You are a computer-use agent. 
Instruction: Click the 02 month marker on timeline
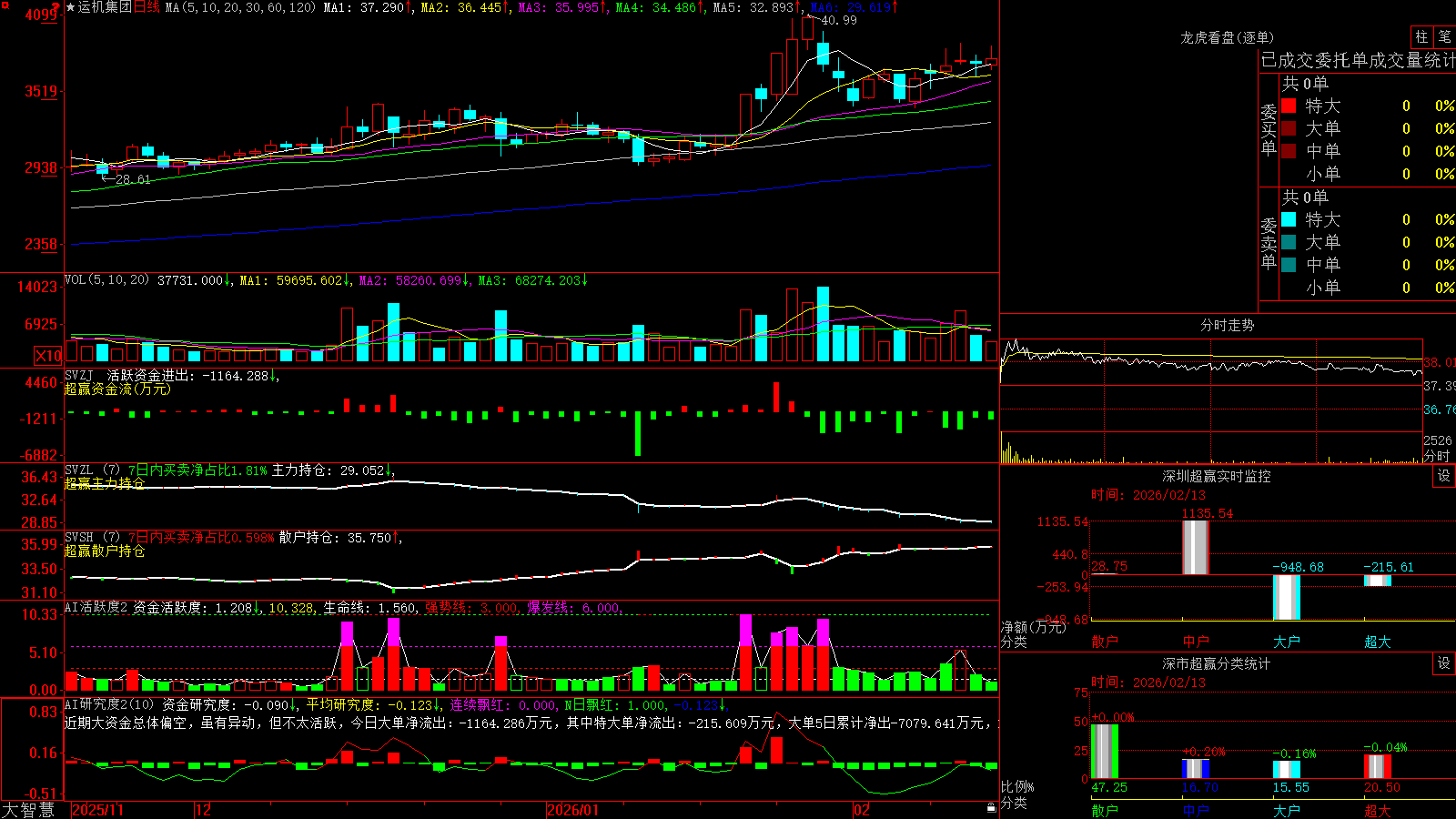point(861,810)
